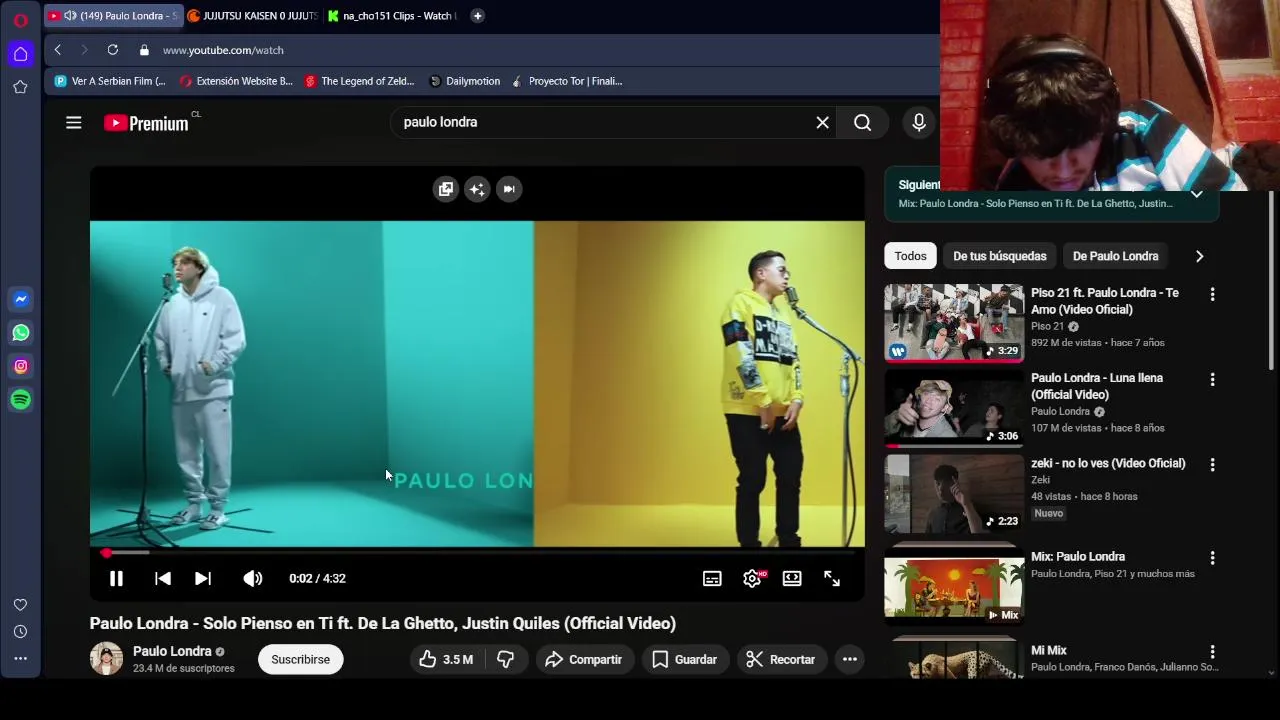Skip to previous video
Viewport: 1280px width, 720px height.
tap(163, 578)
